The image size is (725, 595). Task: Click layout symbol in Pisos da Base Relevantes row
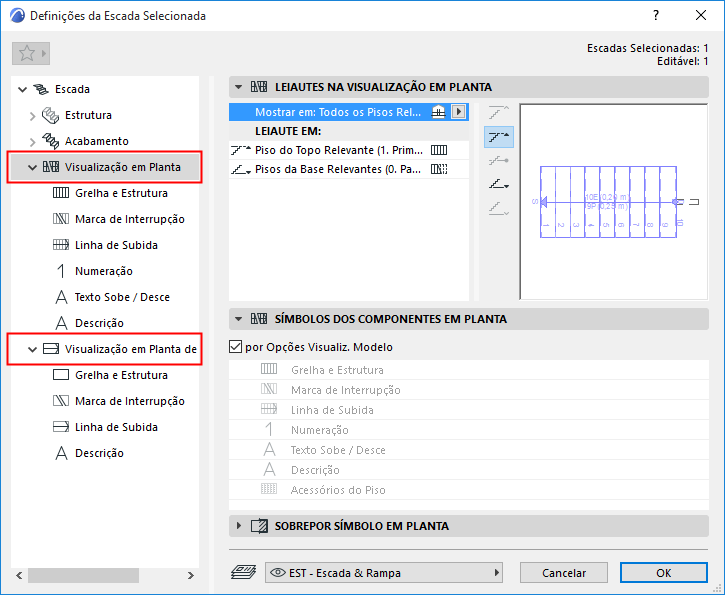[439, 169]
